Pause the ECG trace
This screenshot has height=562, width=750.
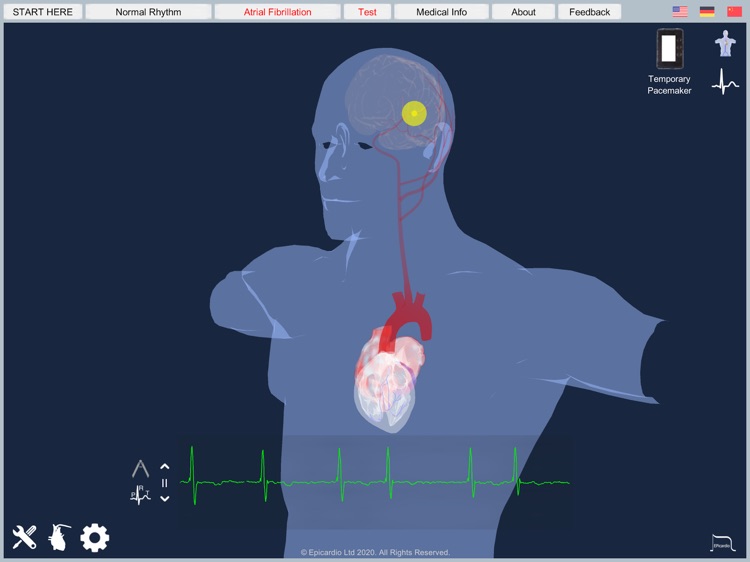click(x=165, y=483)
